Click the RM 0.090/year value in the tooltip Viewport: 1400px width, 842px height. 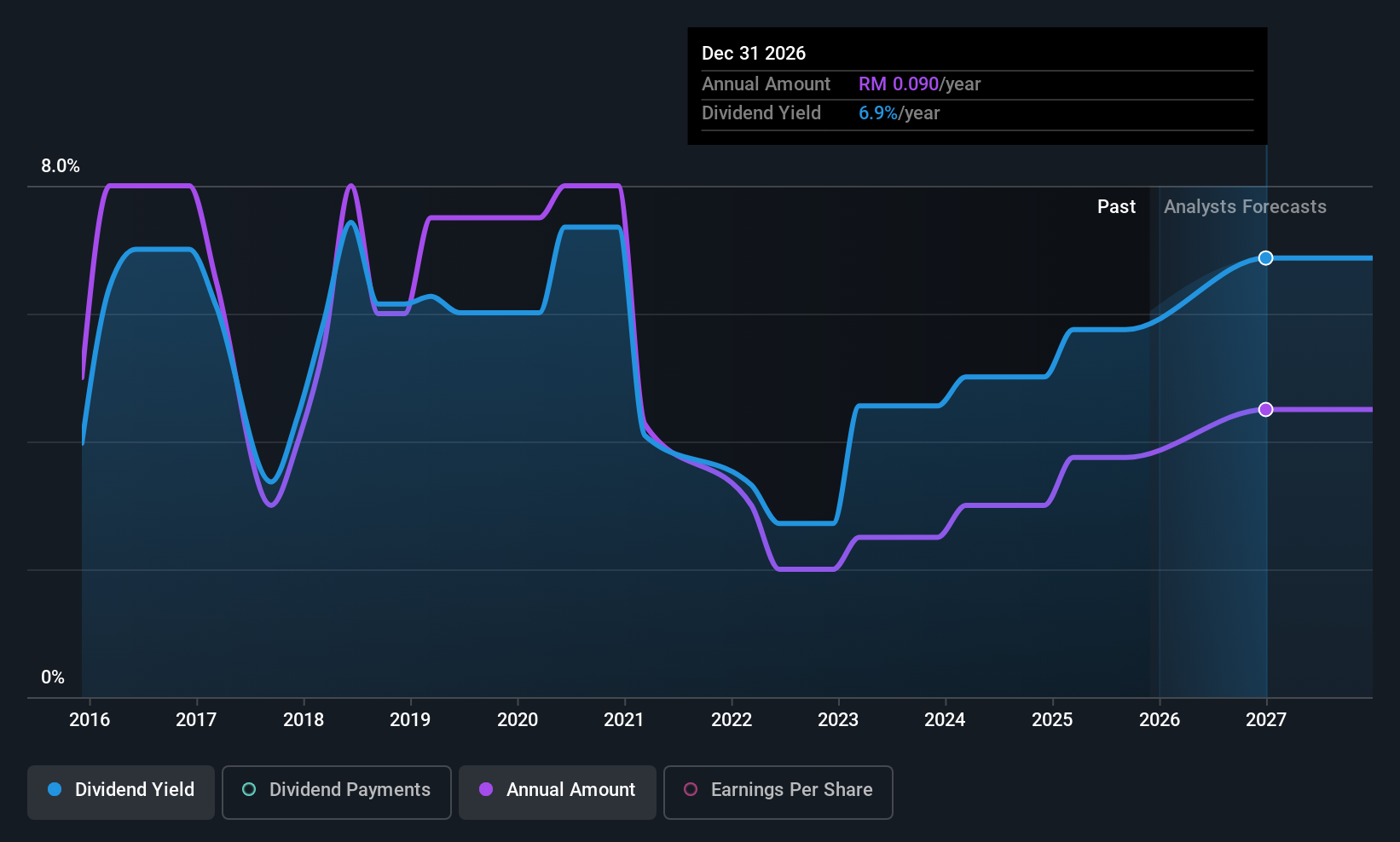coord(919,84)
